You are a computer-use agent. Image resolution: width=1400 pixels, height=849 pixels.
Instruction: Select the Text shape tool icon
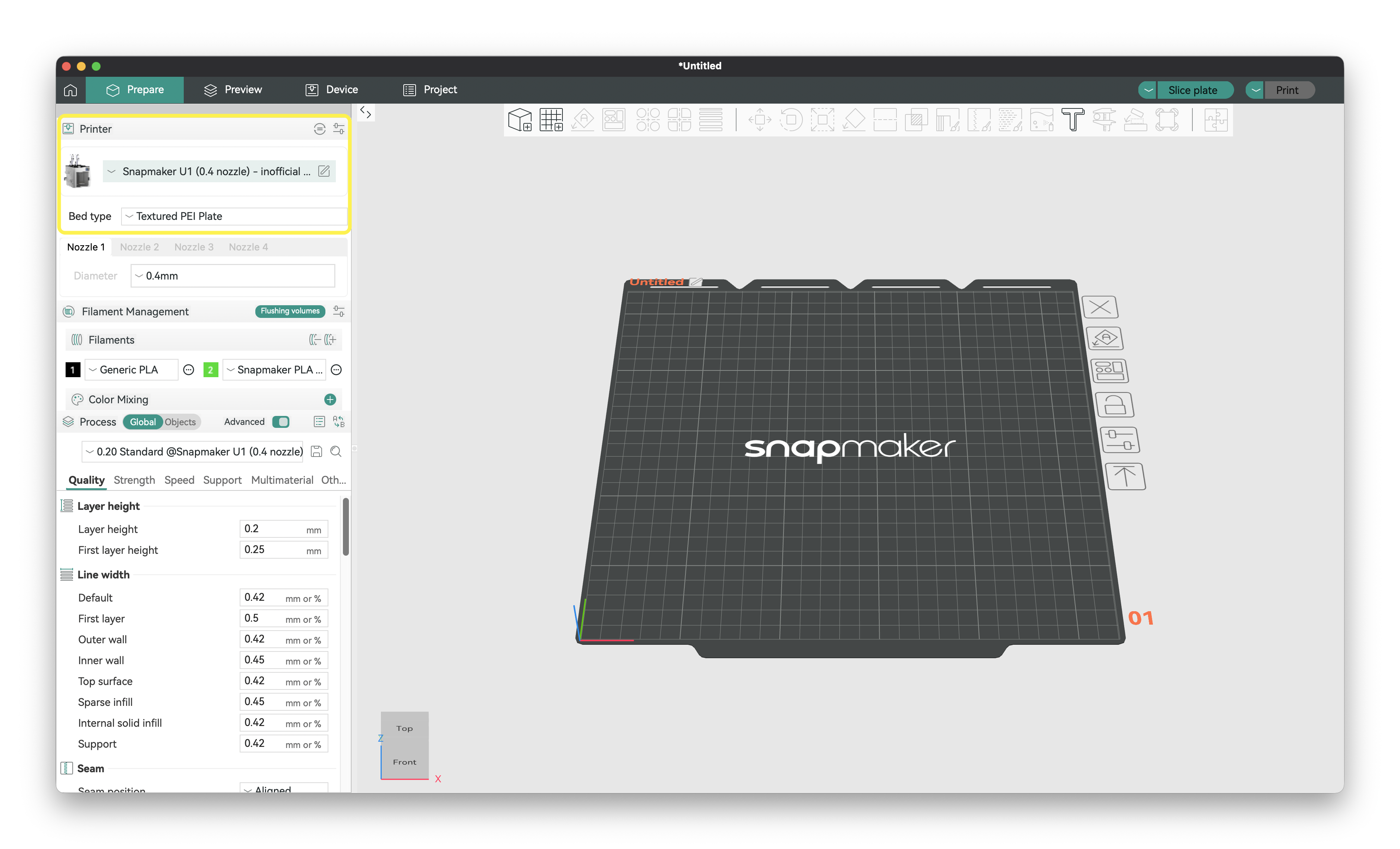pyautogui.click(x=1073, y=120)
